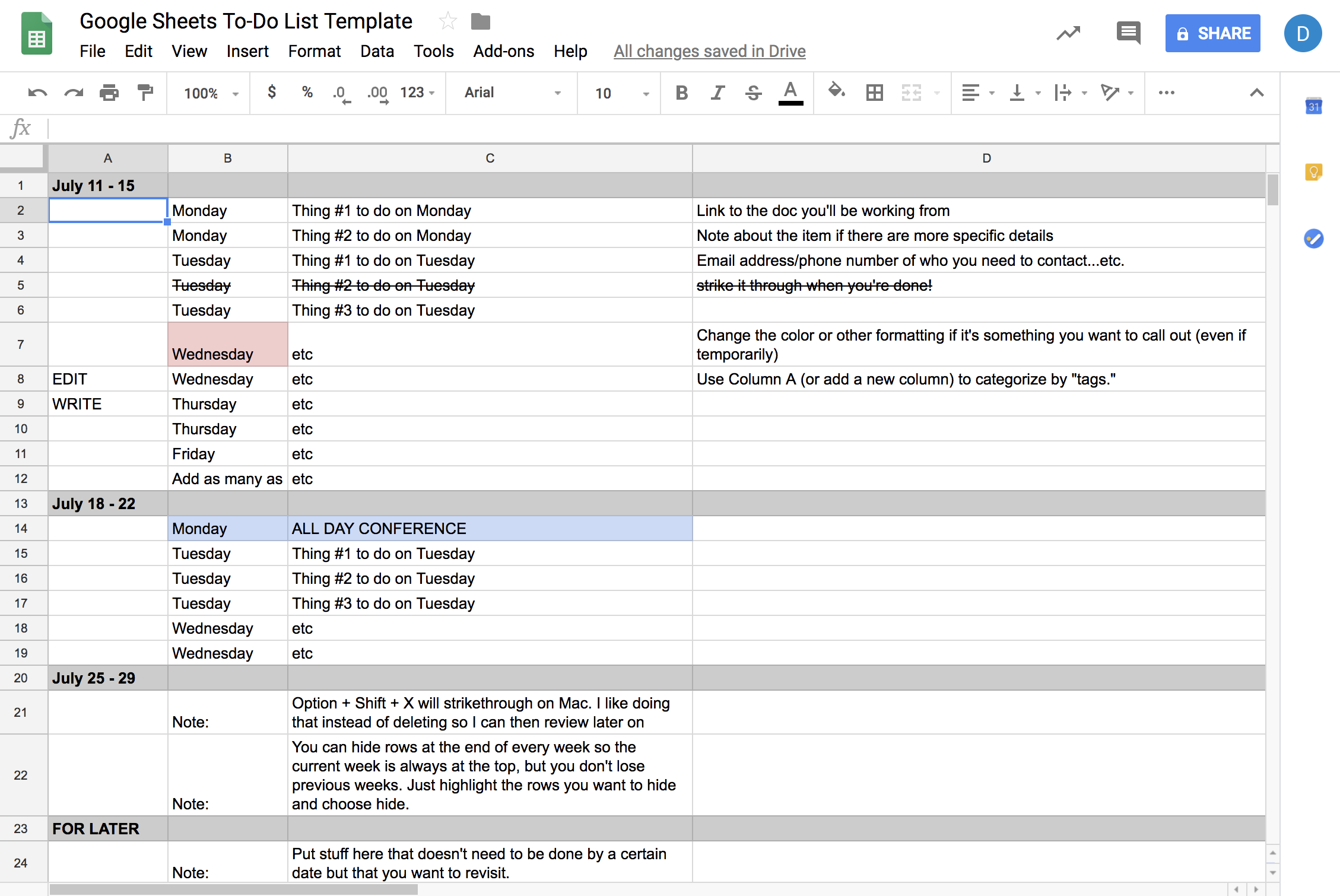Expand the Arial font dropdown

click(x=512, y=93)
